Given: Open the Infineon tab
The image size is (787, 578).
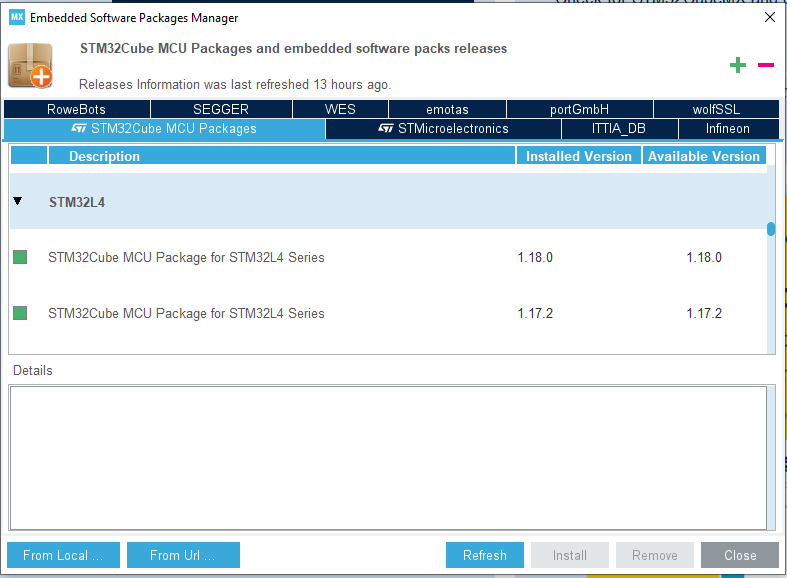Looking at the screenshot, I should [728, 128].
